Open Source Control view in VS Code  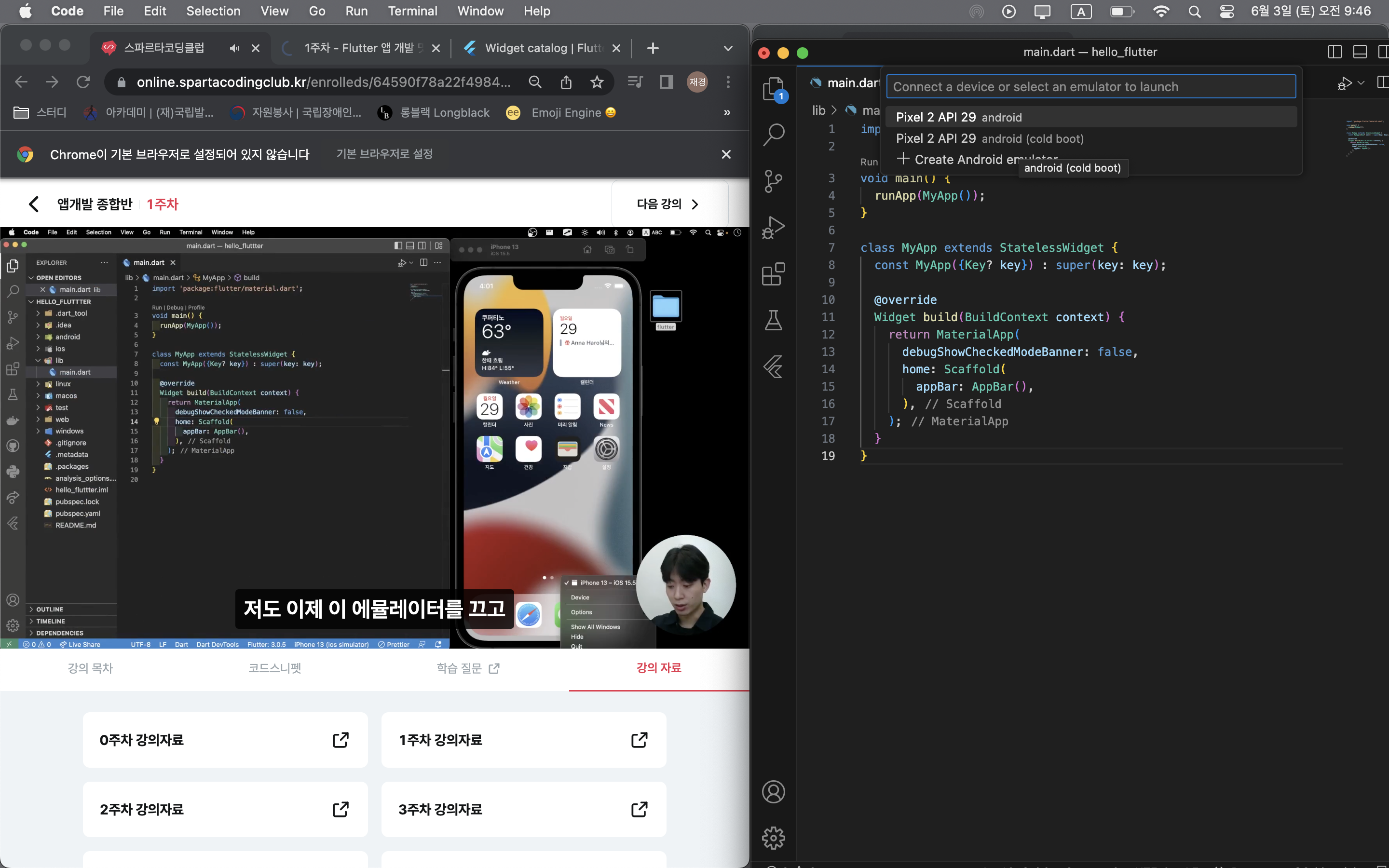(x=773, y=181)
